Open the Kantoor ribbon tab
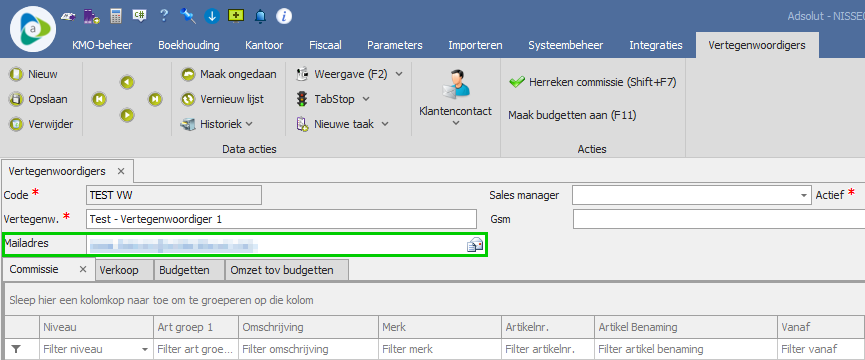Screen dimensions: 865x360 264,45
